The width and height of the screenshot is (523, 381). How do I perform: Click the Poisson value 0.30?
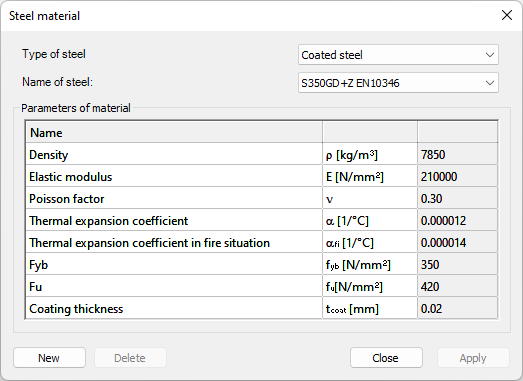(x=457, y=199)
